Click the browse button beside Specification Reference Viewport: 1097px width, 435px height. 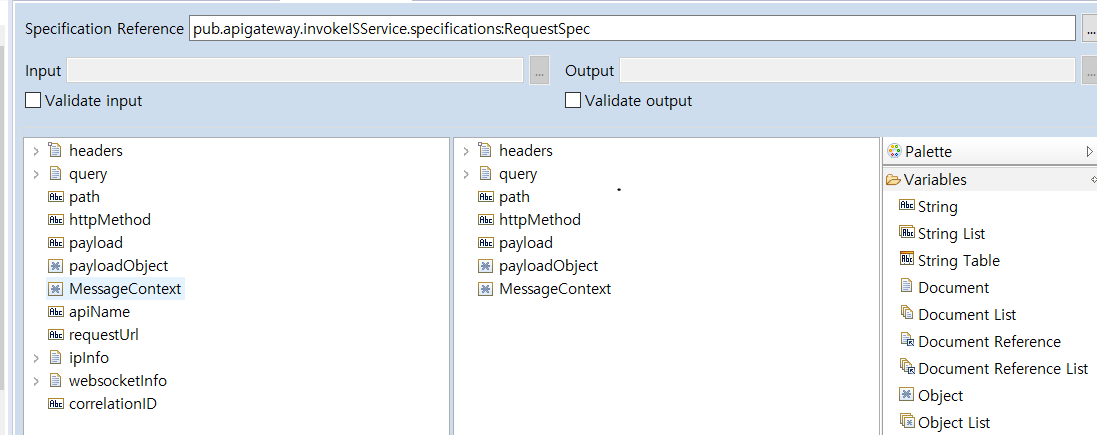click(x=1089, y=29)
